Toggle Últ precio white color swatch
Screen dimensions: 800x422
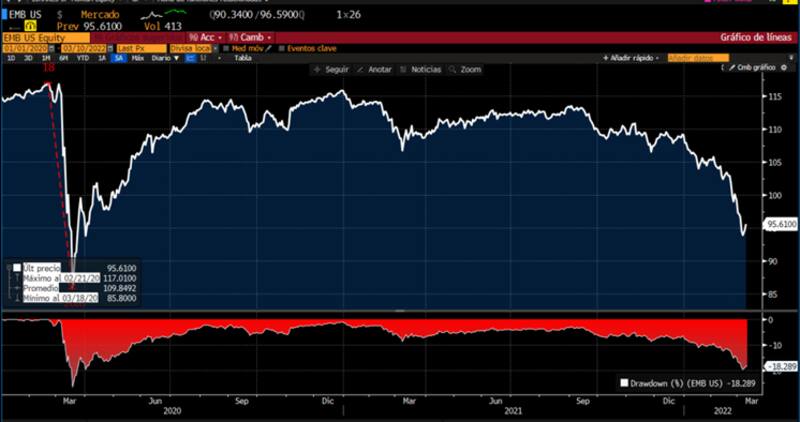(x=17, y=268)
